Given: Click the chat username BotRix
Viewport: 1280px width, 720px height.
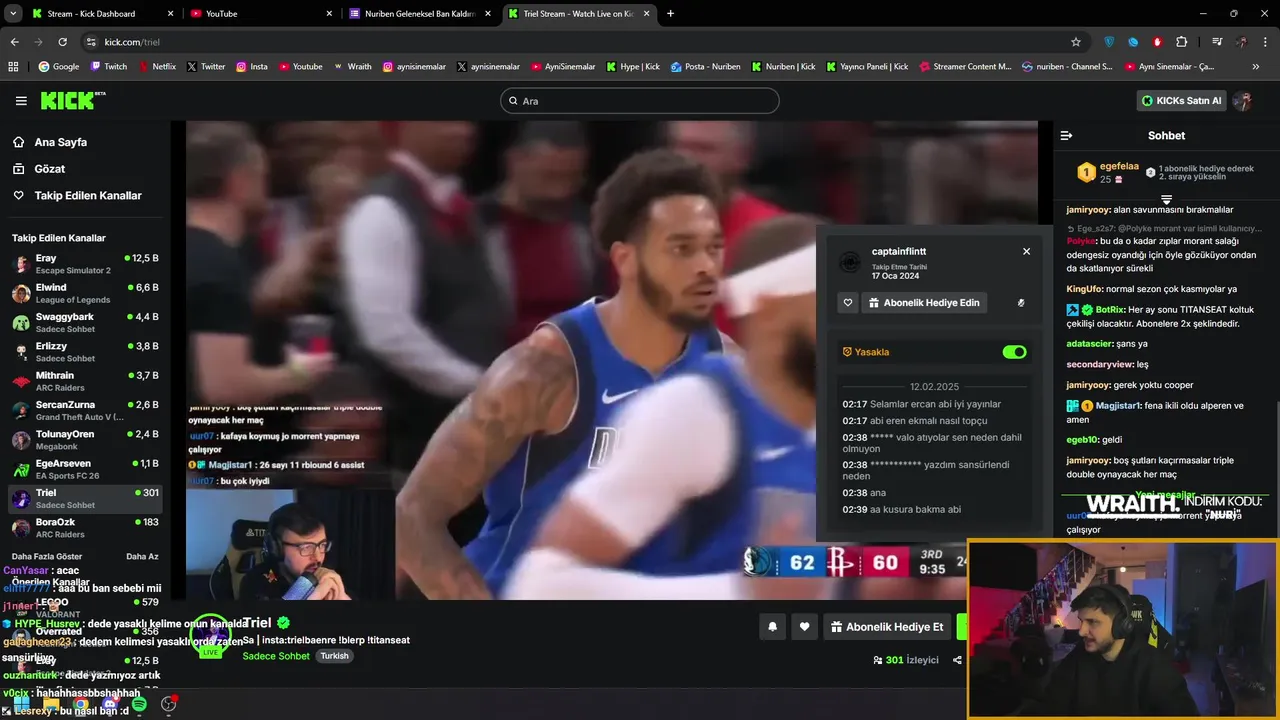Looking at the screenshot, I should click(1109, 310).
